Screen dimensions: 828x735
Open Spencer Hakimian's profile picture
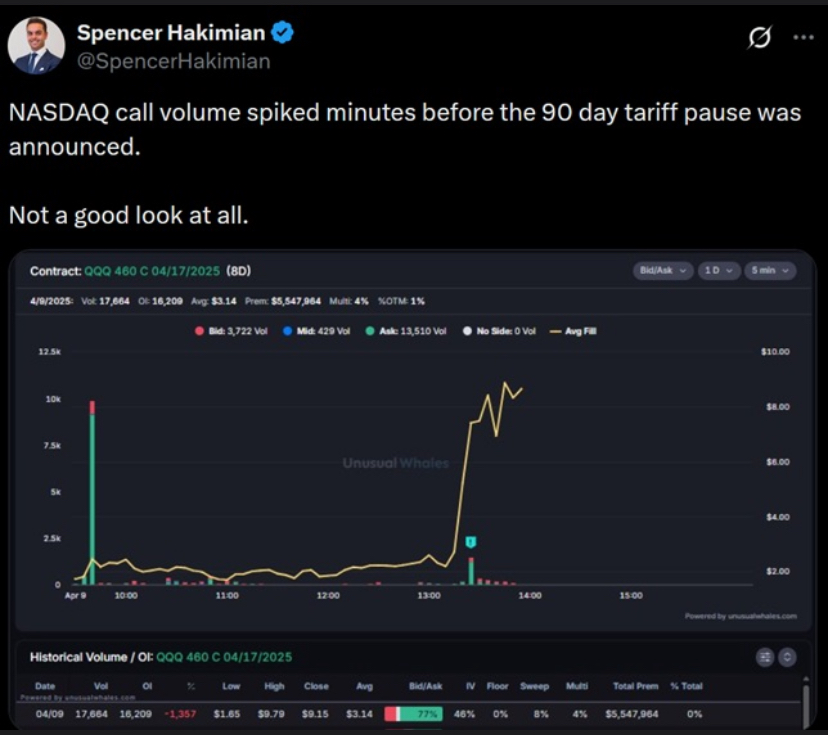point(36,45)
